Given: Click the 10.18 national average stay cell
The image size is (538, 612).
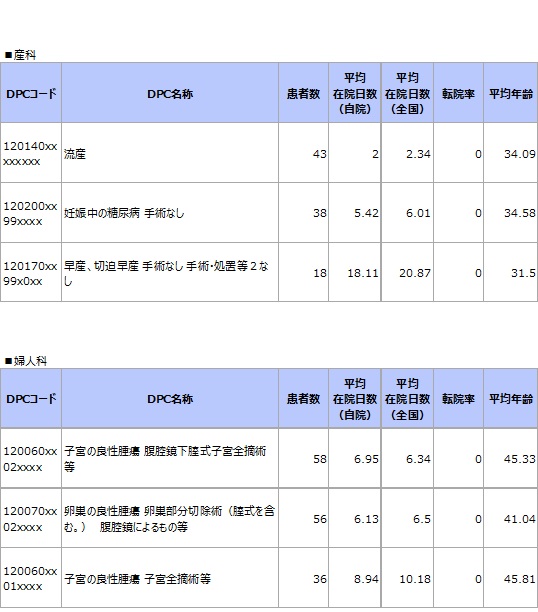Looking at the screenshot, I should [x=407, y=578].
